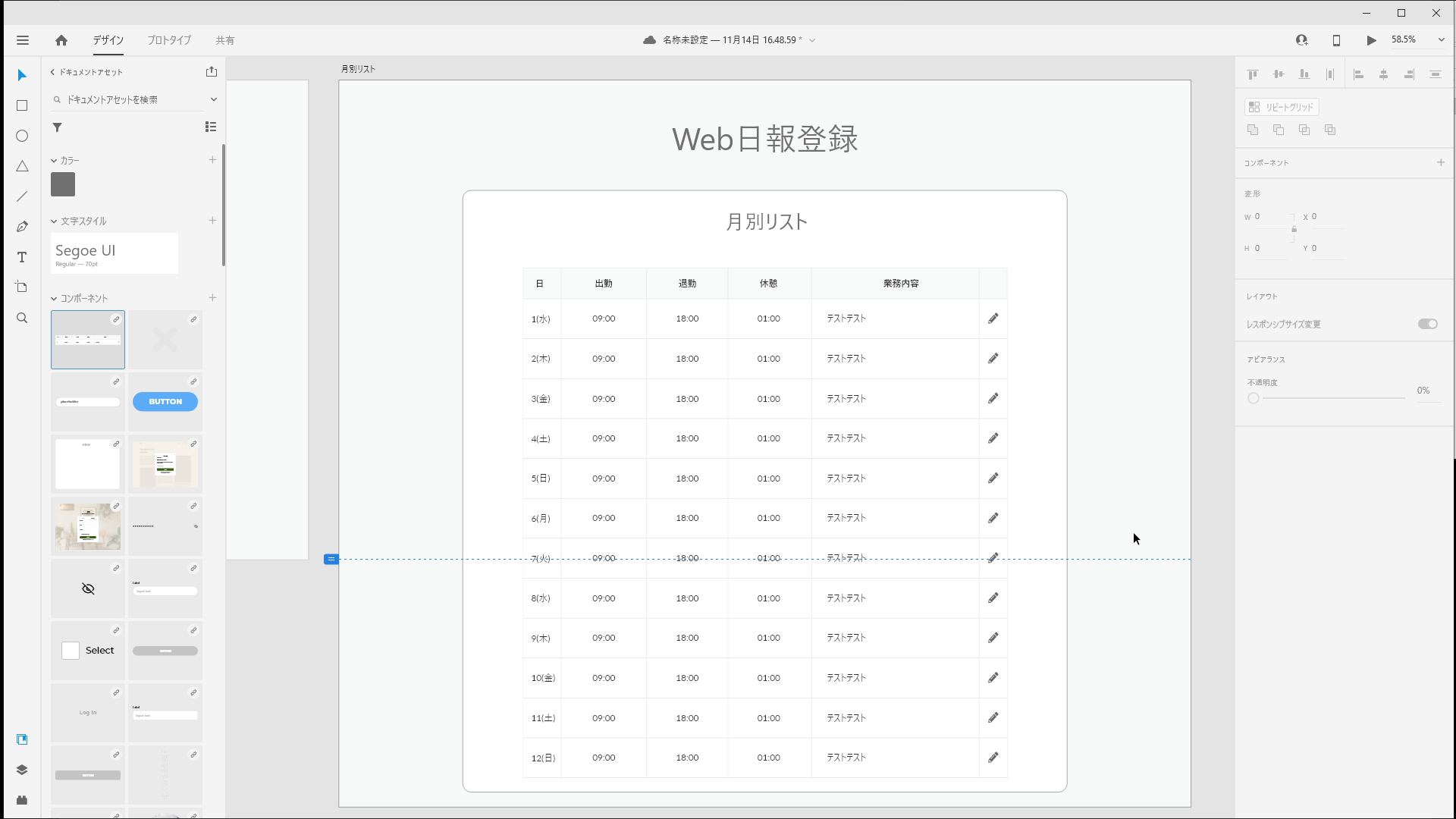The image size is (1456, 819).
Task: Click the edit pencil in row 5(日)
Action: tap(993, 478)
